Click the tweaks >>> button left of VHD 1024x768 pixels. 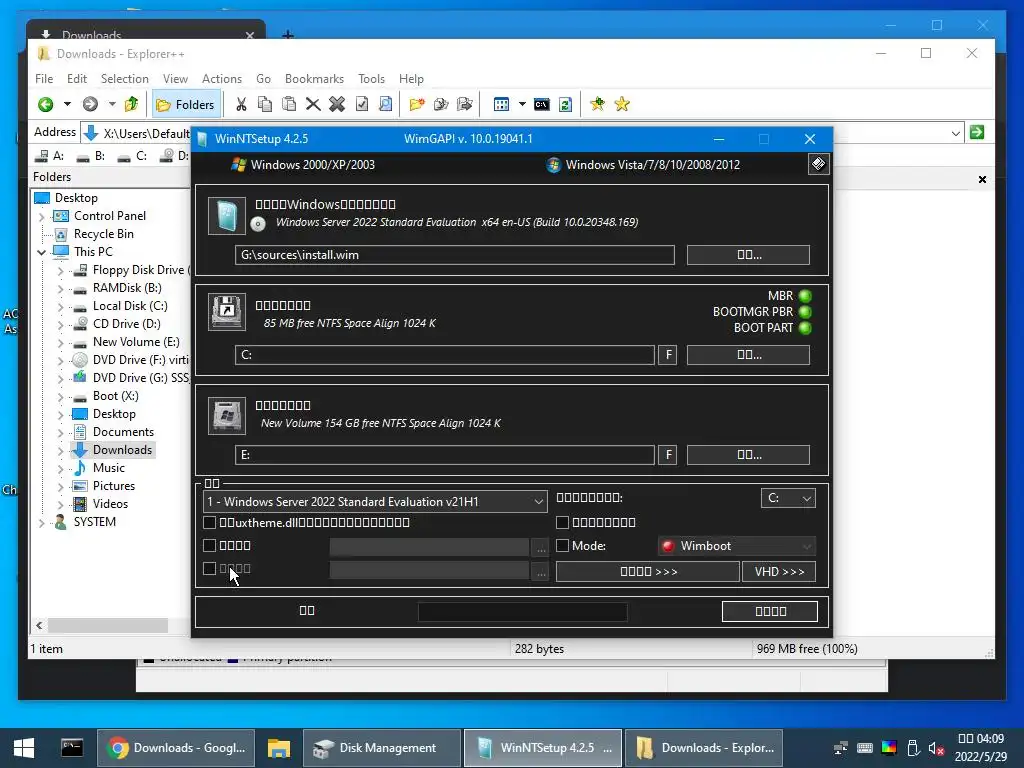(648, 571)
